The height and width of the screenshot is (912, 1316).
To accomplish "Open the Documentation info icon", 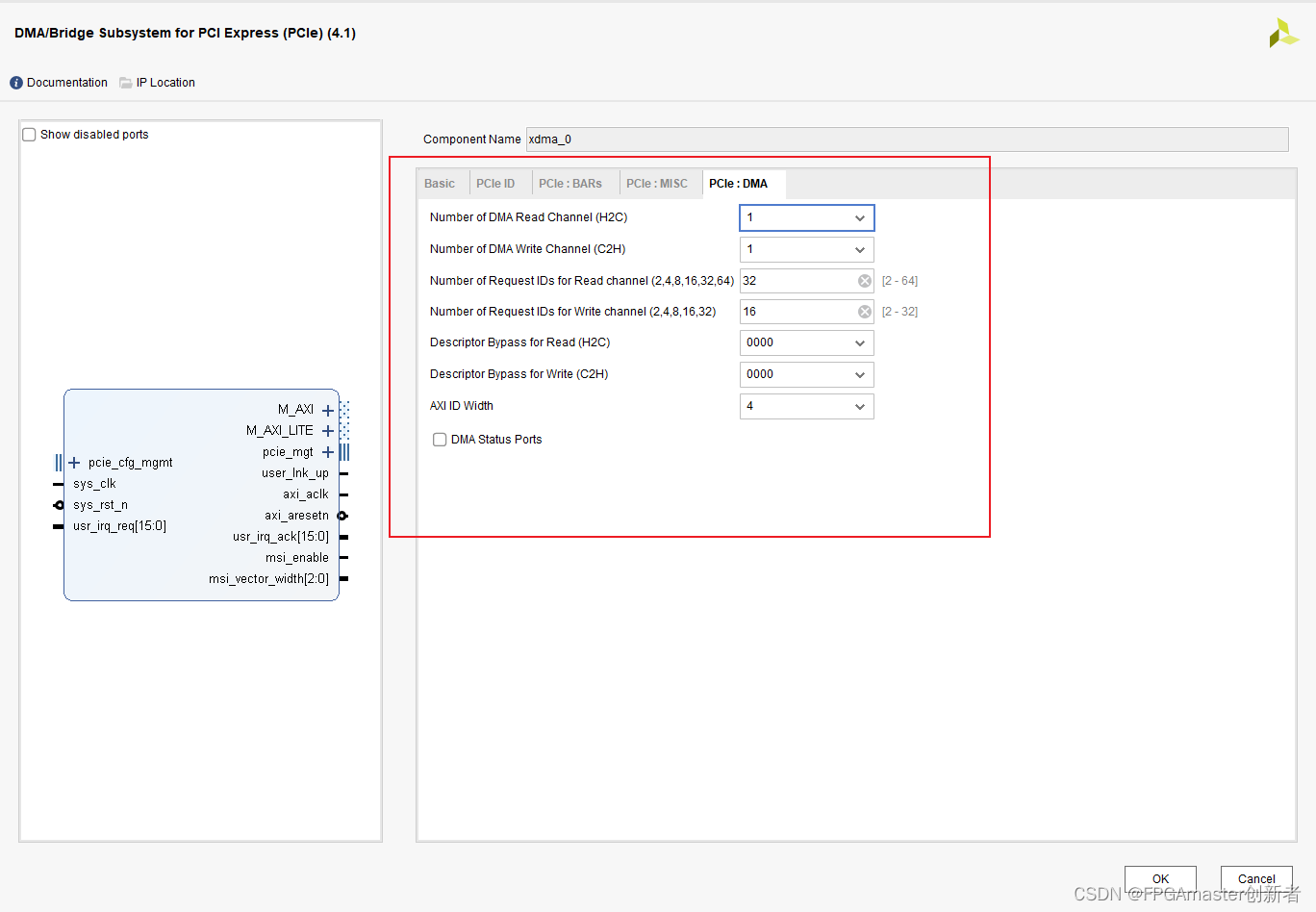I will (x=16, y=83).
